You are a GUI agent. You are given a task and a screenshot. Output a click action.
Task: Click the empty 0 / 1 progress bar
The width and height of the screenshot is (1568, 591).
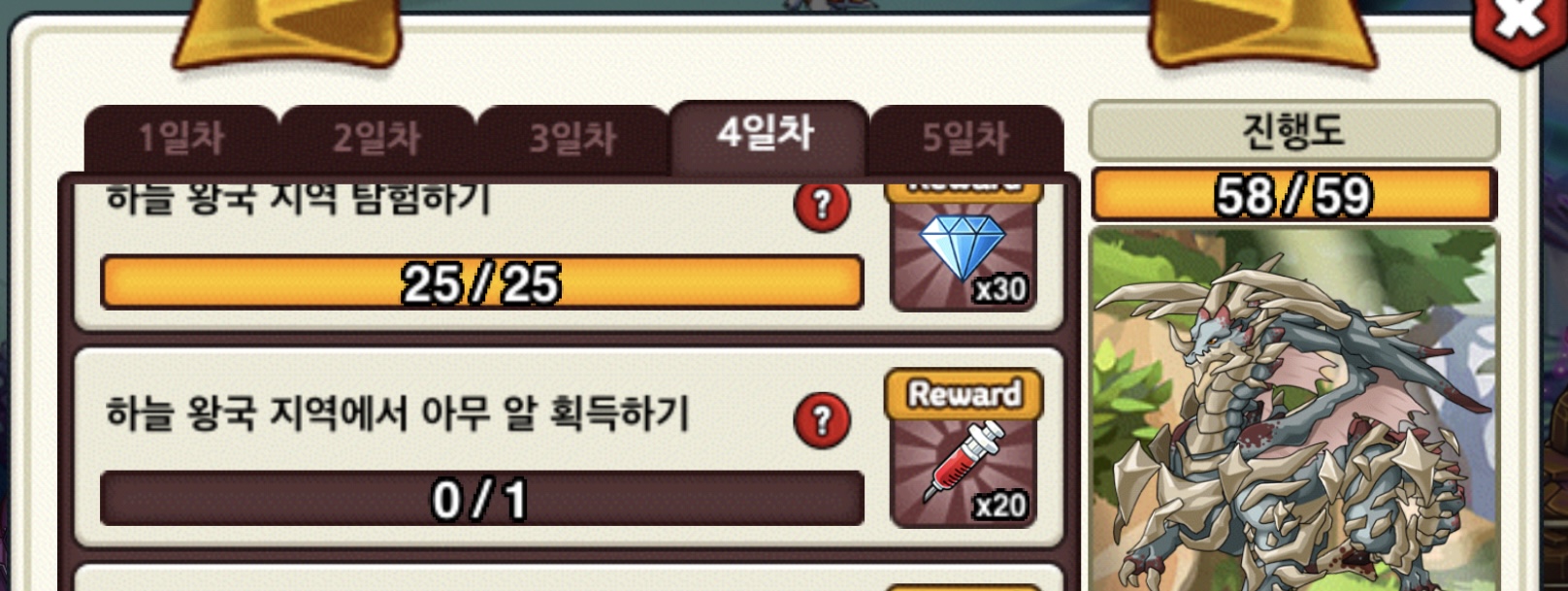tap(482, 499)
